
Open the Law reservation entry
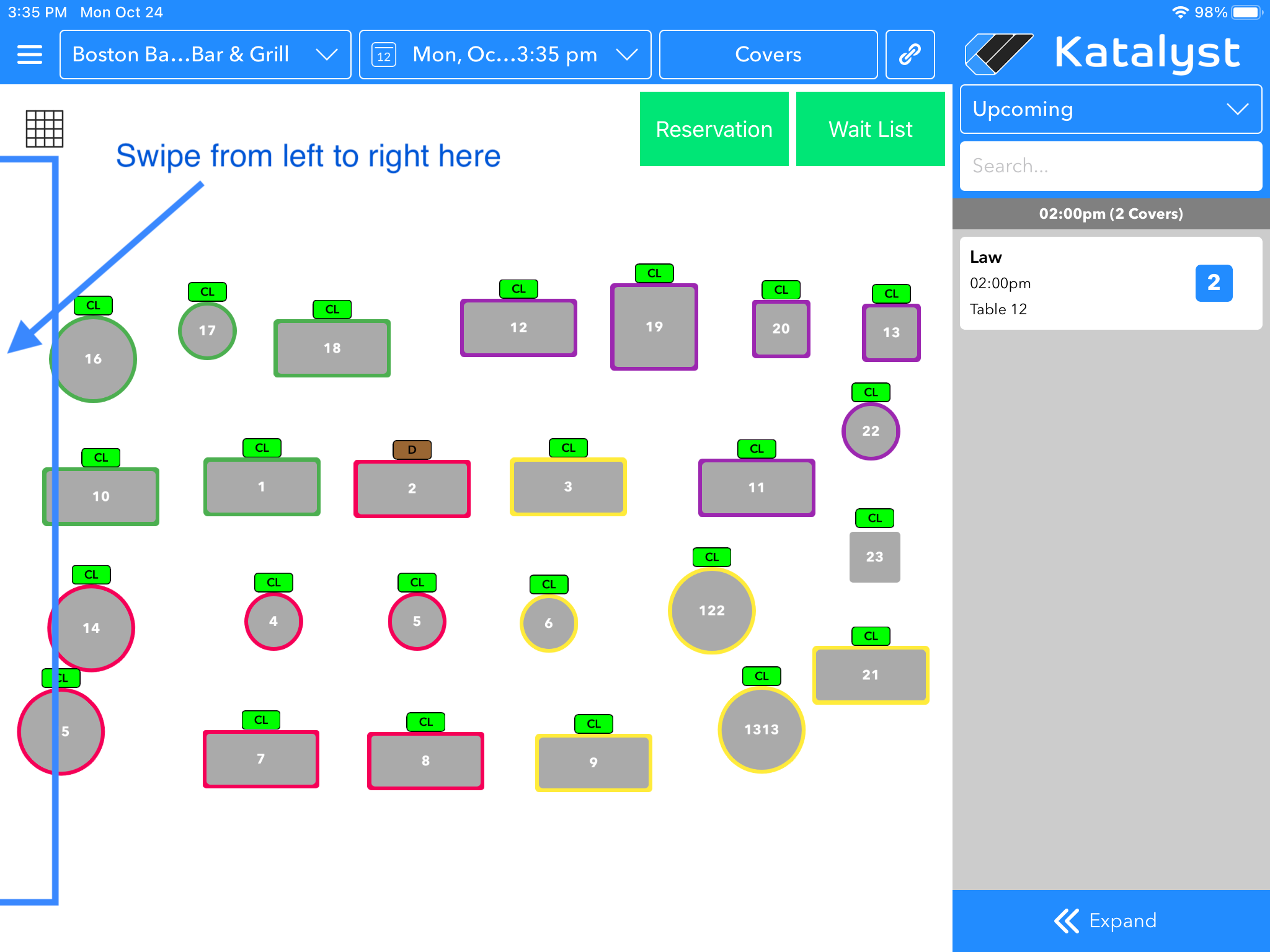click(x=1067, y=283)
